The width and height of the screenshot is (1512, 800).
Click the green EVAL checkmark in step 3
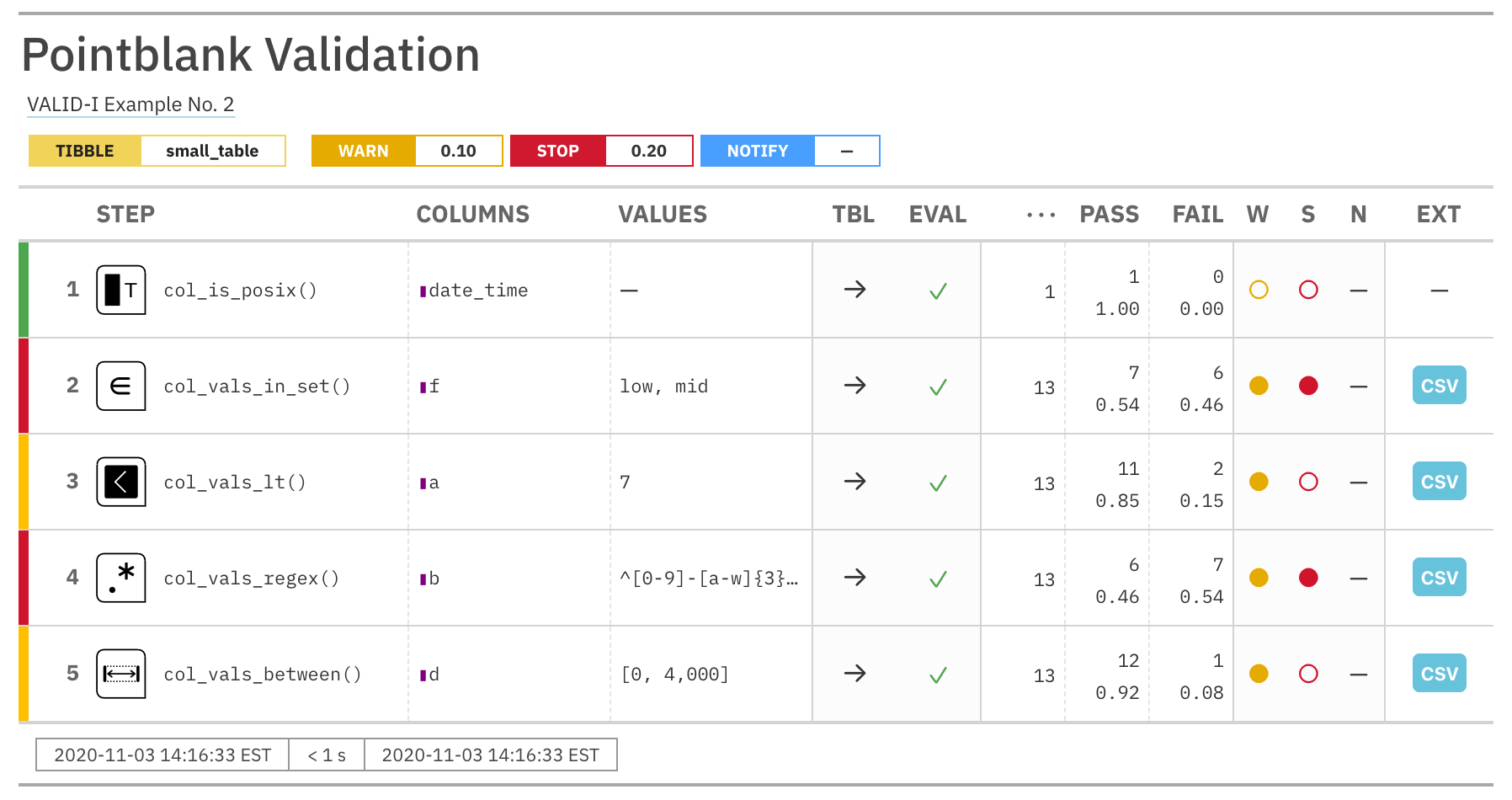coord(938,483)
